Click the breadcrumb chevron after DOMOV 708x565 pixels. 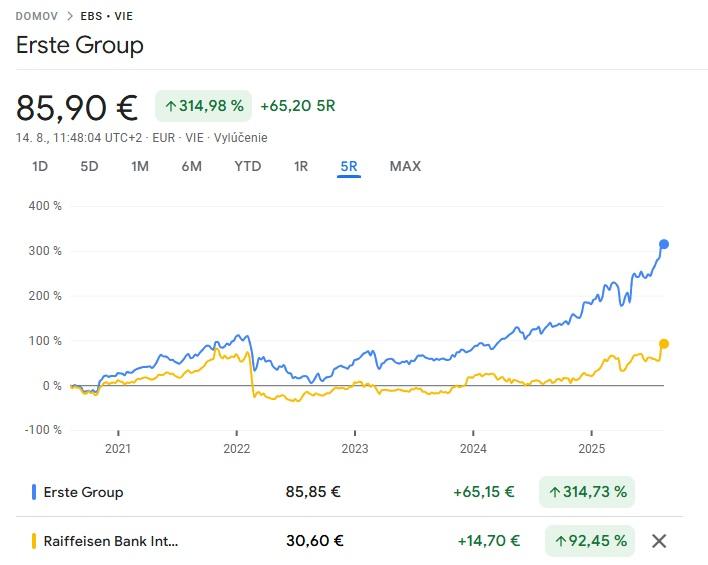click(69, 17)
